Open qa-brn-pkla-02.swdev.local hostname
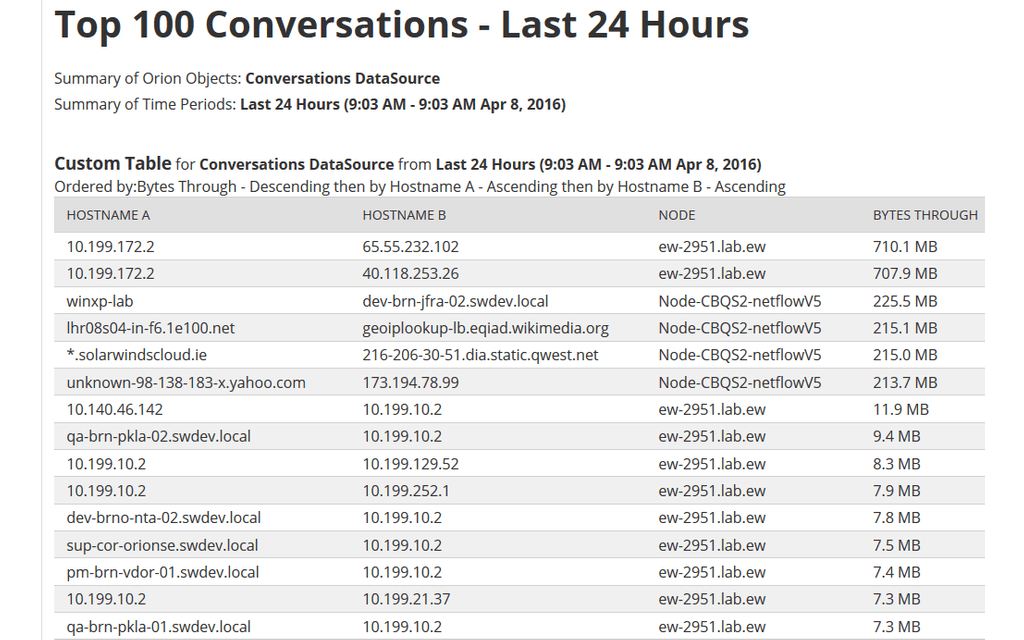1024x640 pixels. click(159, 436)
